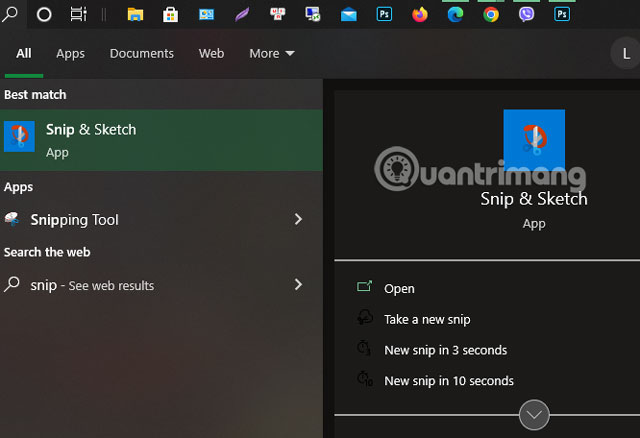Click the taskbar search magnifier icon
Image resolution: width=640 pixels, height=438 pixels.
10,14
